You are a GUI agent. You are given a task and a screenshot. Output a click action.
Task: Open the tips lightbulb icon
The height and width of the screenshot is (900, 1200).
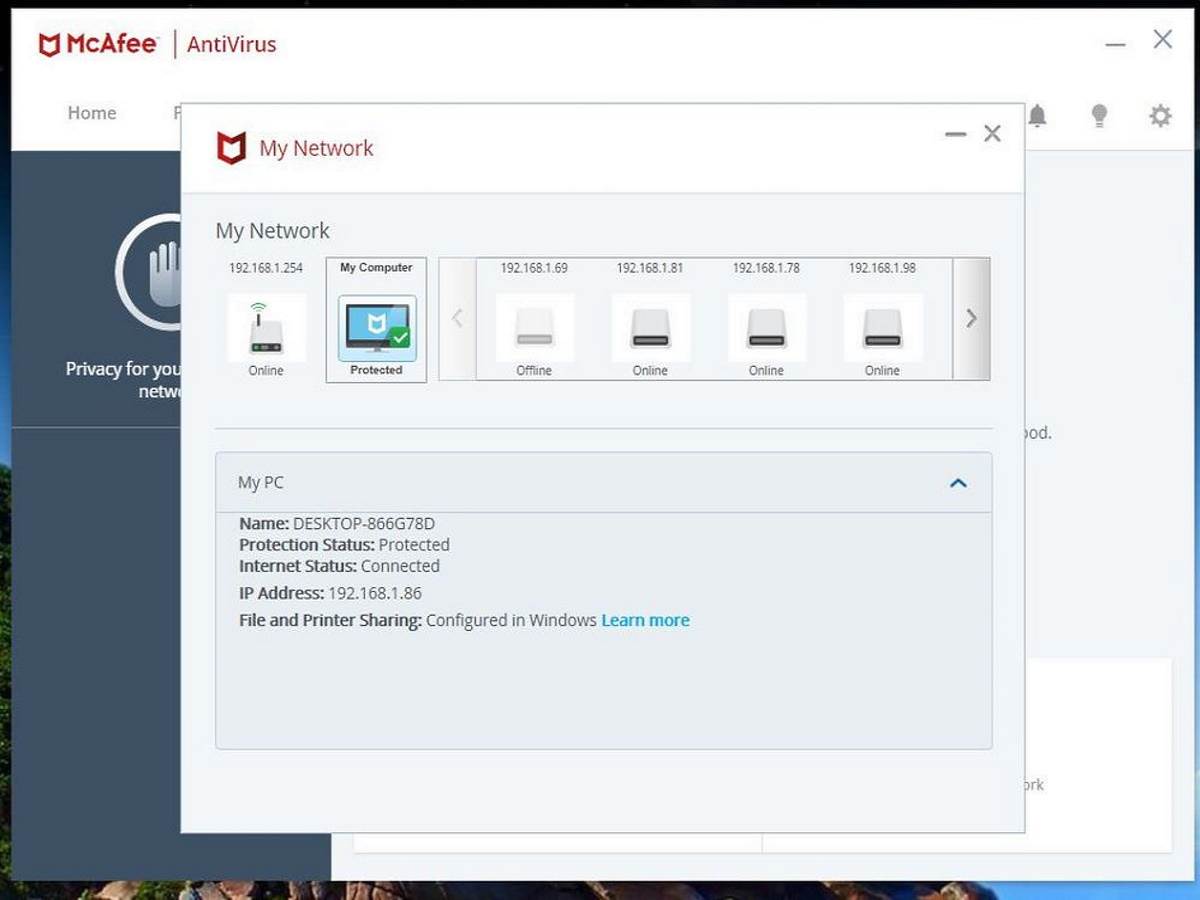(1099, 116)
